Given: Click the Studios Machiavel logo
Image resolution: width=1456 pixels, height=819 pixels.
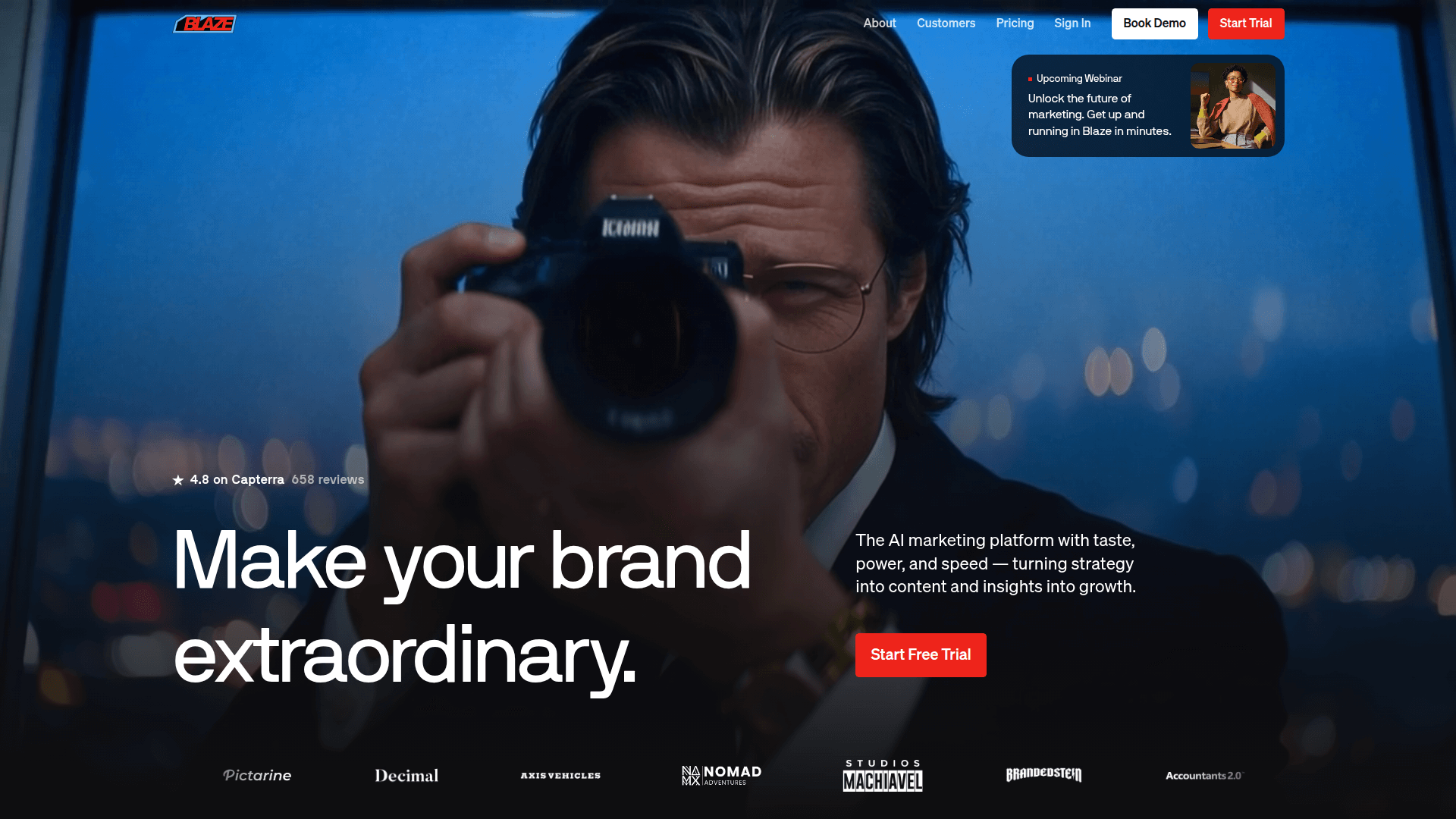Looking at the screenshot, I should (x=883, y=775).
